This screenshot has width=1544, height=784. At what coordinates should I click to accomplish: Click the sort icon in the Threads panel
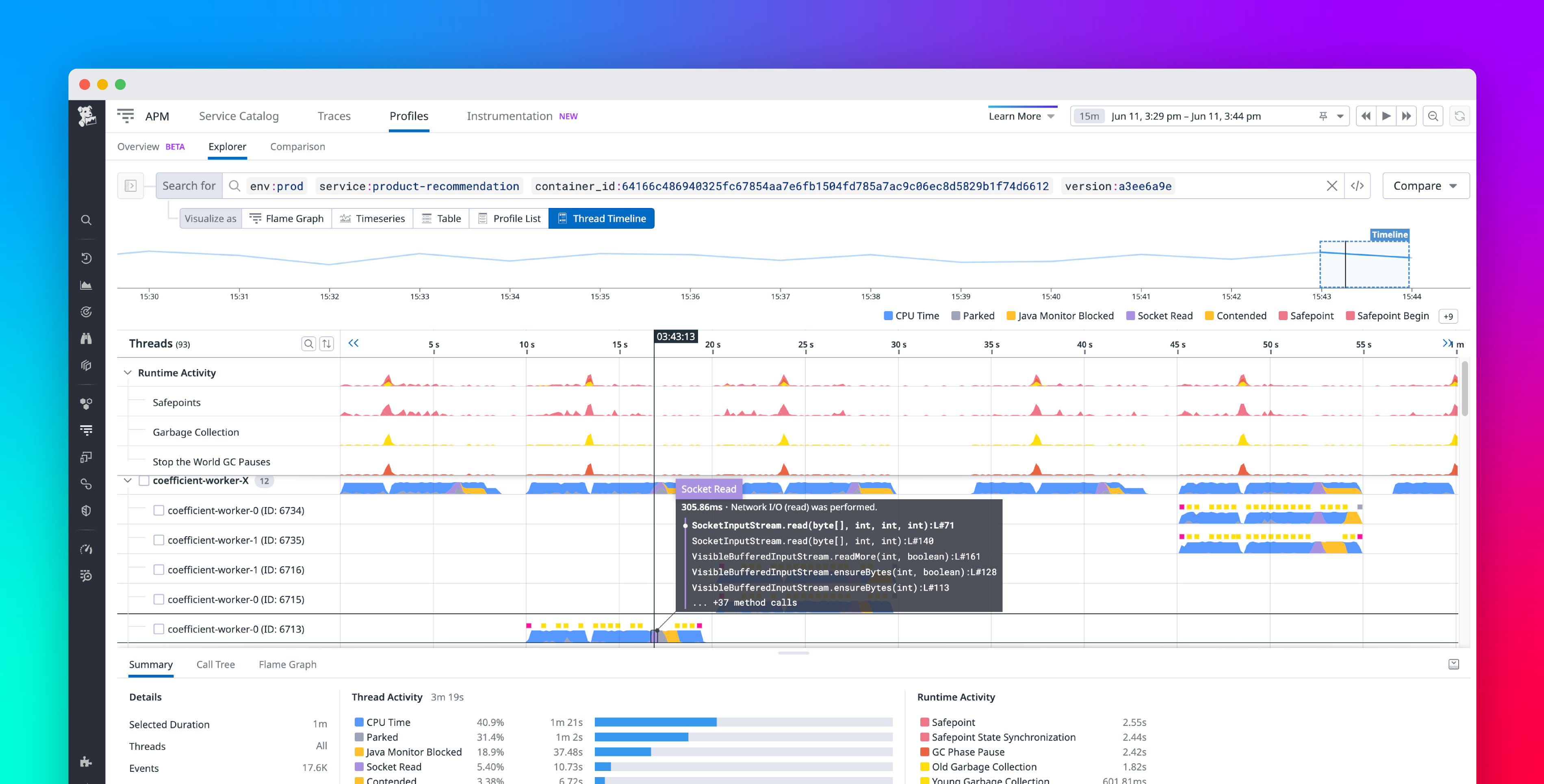click(327, 343)
